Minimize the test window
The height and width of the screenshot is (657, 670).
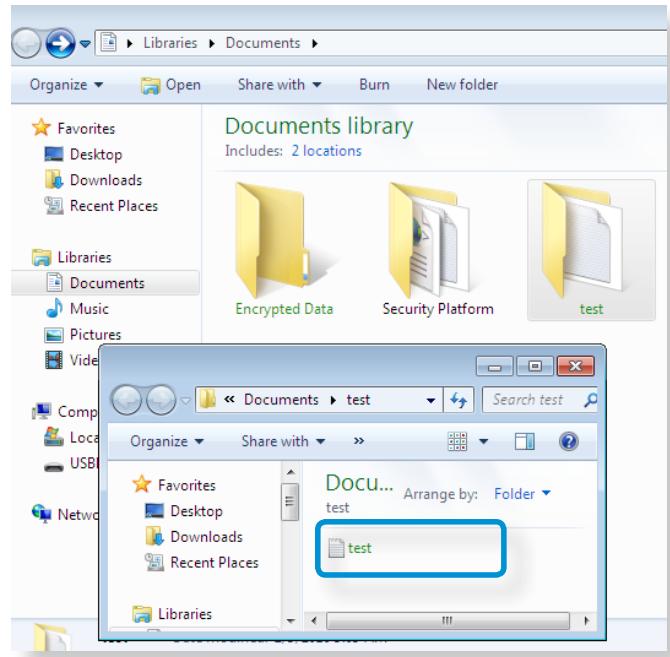click(x=495, y=366)
